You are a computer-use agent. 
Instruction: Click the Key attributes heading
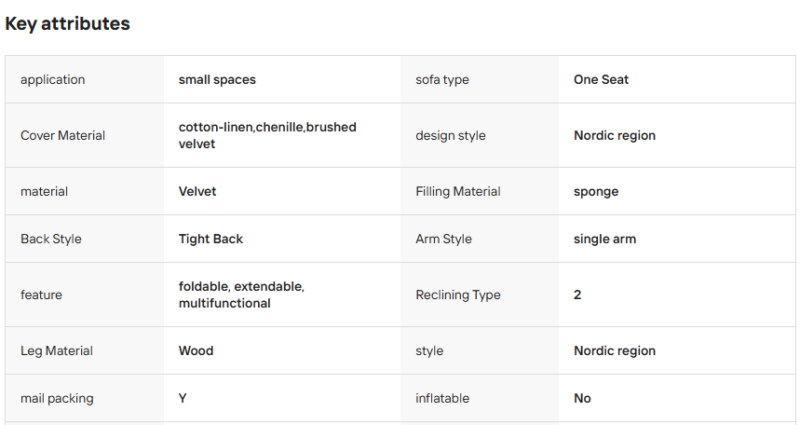(67, 24)
